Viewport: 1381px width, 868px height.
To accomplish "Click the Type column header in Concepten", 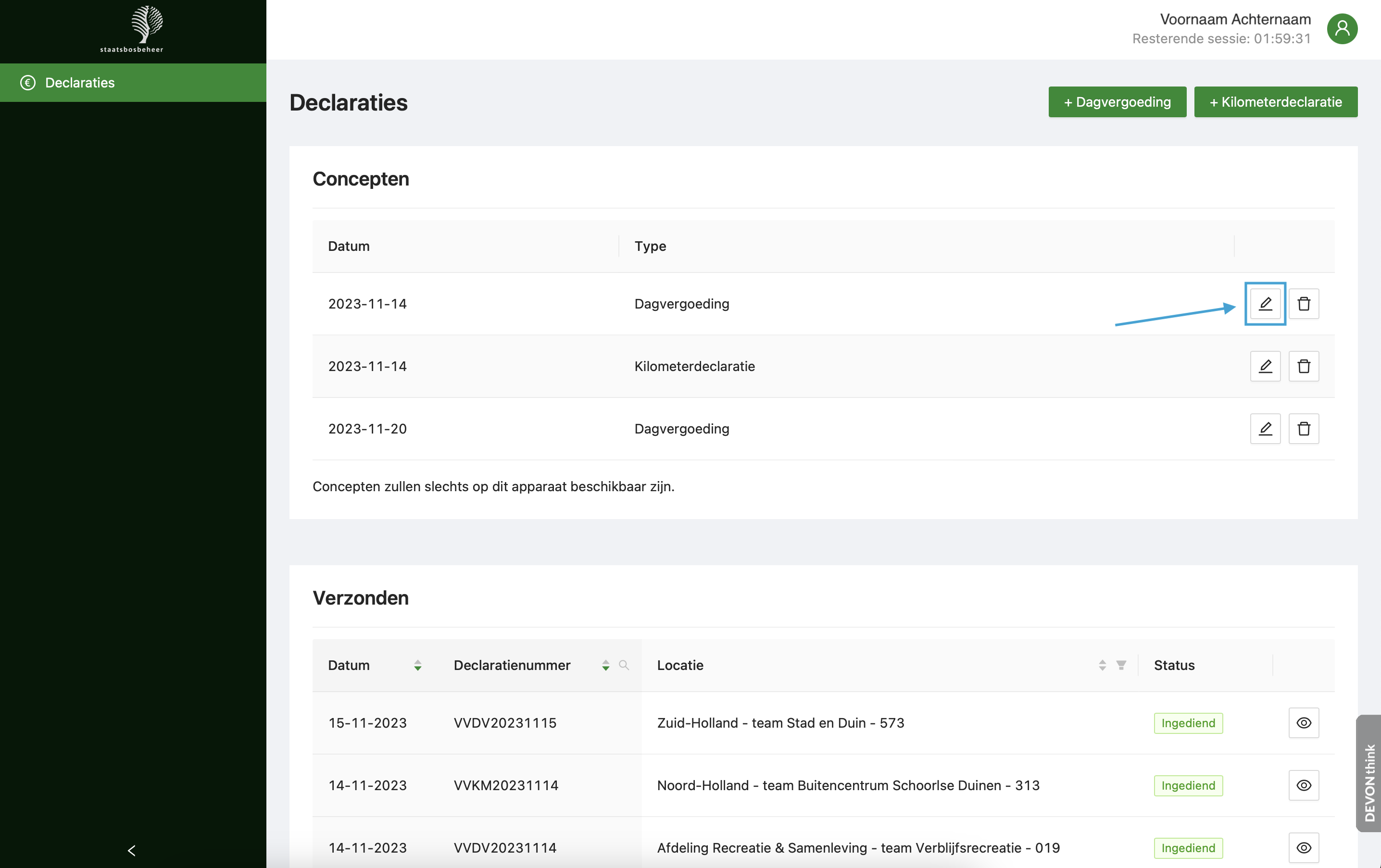I will pos(650,246).
